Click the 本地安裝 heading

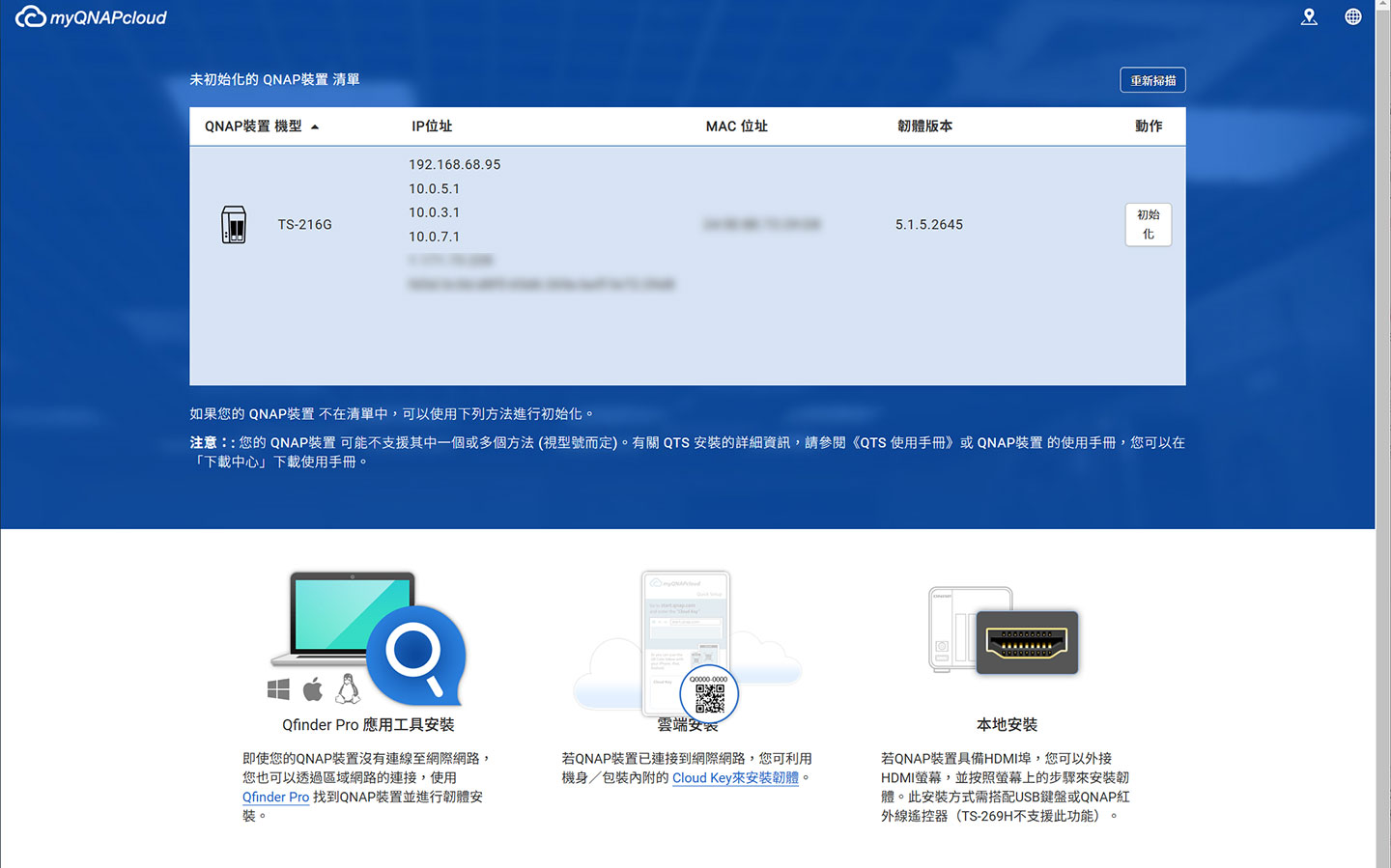click(1007, 725)
